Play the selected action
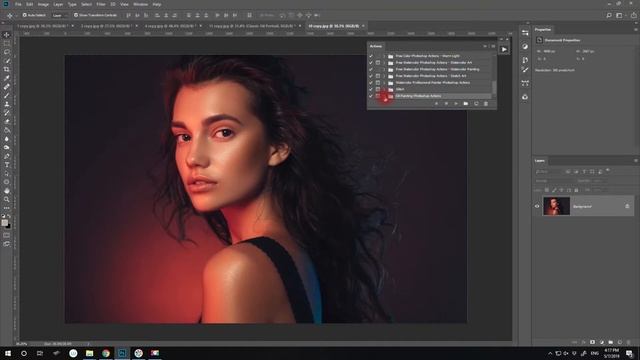Screen dimensions: 640x360 [456, 104]
